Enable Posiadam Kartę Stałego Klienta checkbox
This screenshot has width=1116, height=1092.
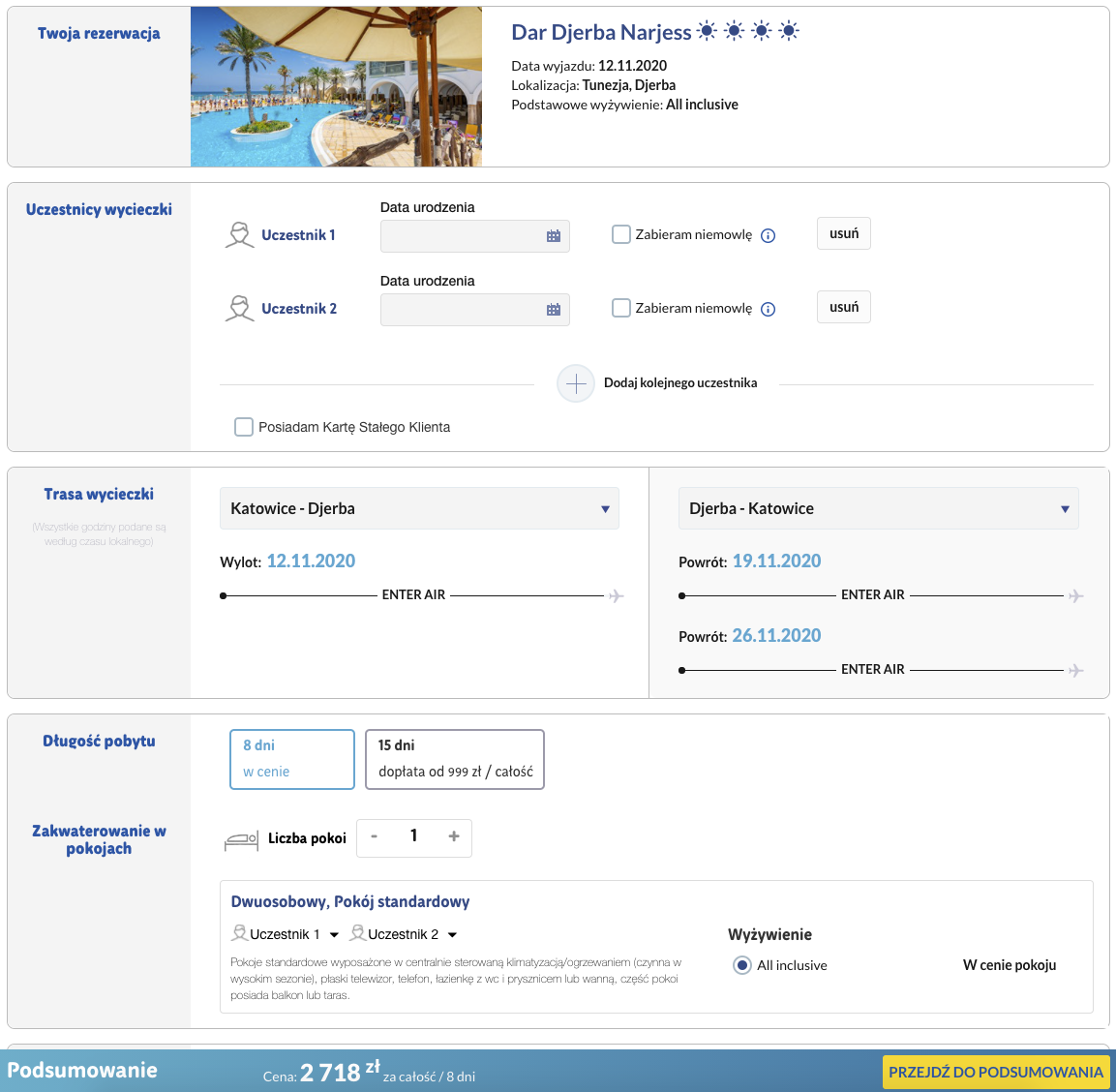pos(243,427)
